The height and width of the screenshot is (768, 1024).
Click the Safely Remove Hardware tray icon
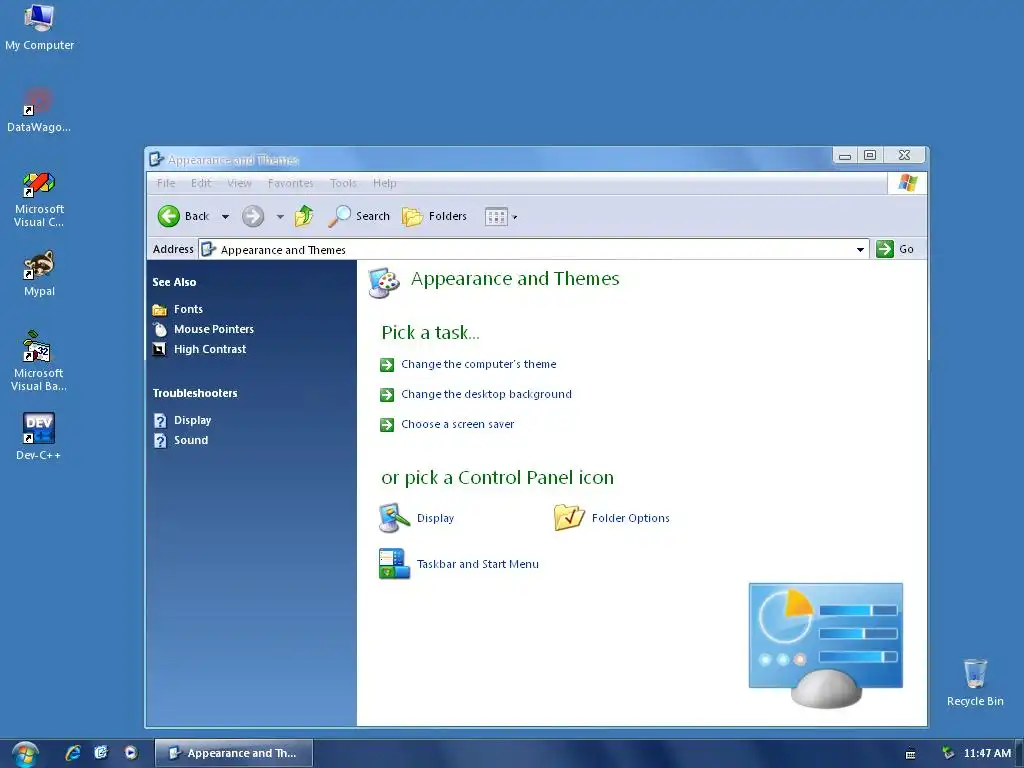click(948, 753)
